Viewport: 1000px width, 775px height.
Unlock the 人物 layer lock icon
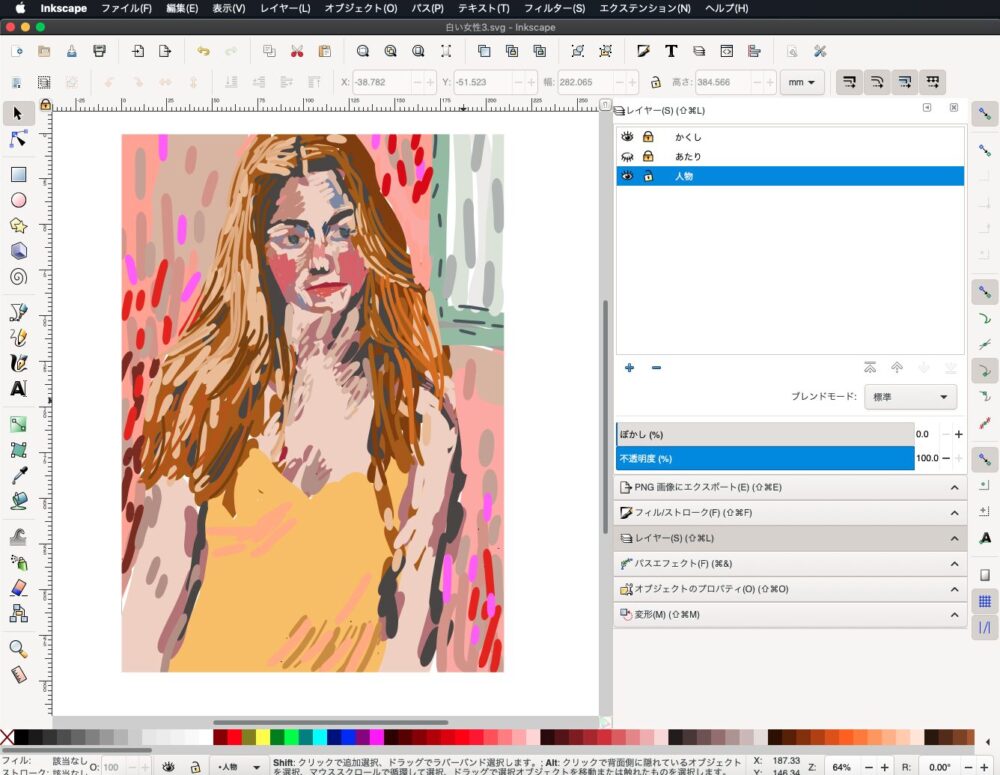click(648, 176)
